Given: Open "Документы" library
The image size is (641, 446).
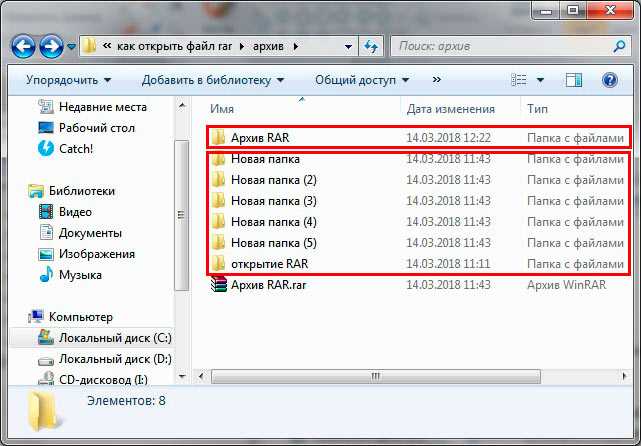Looking at the screenshot, I should point(80,233).
